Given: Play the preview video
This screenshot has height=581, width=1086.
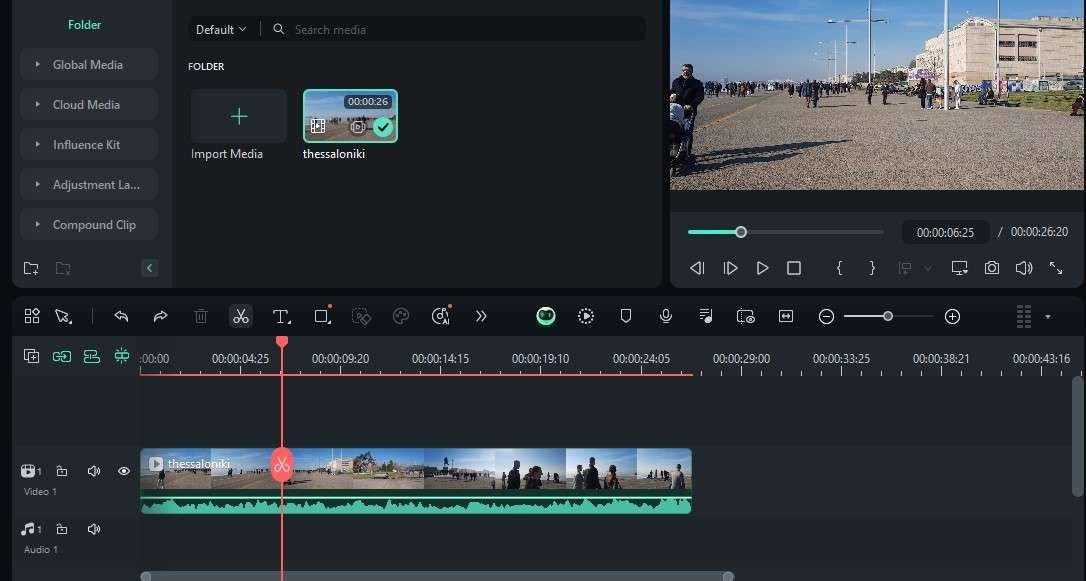Looking at the screenshot, I should [x=762, y=268].
